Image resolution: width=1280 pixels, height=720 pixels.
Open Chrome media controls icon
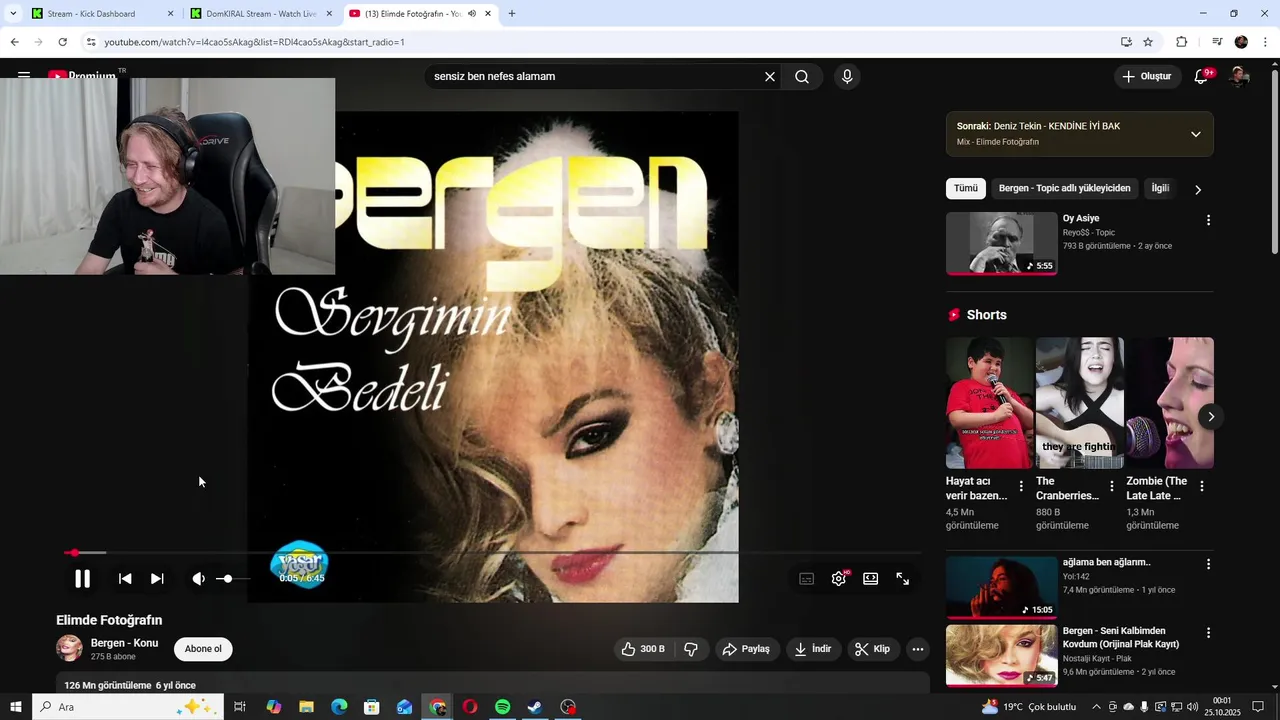point(1217,42)
